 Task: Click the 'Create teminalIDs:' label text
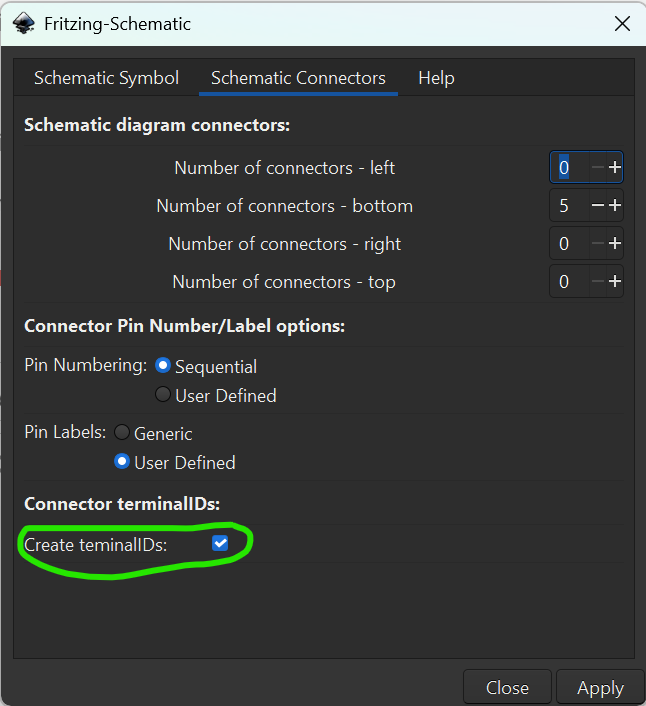click(95, 545)
